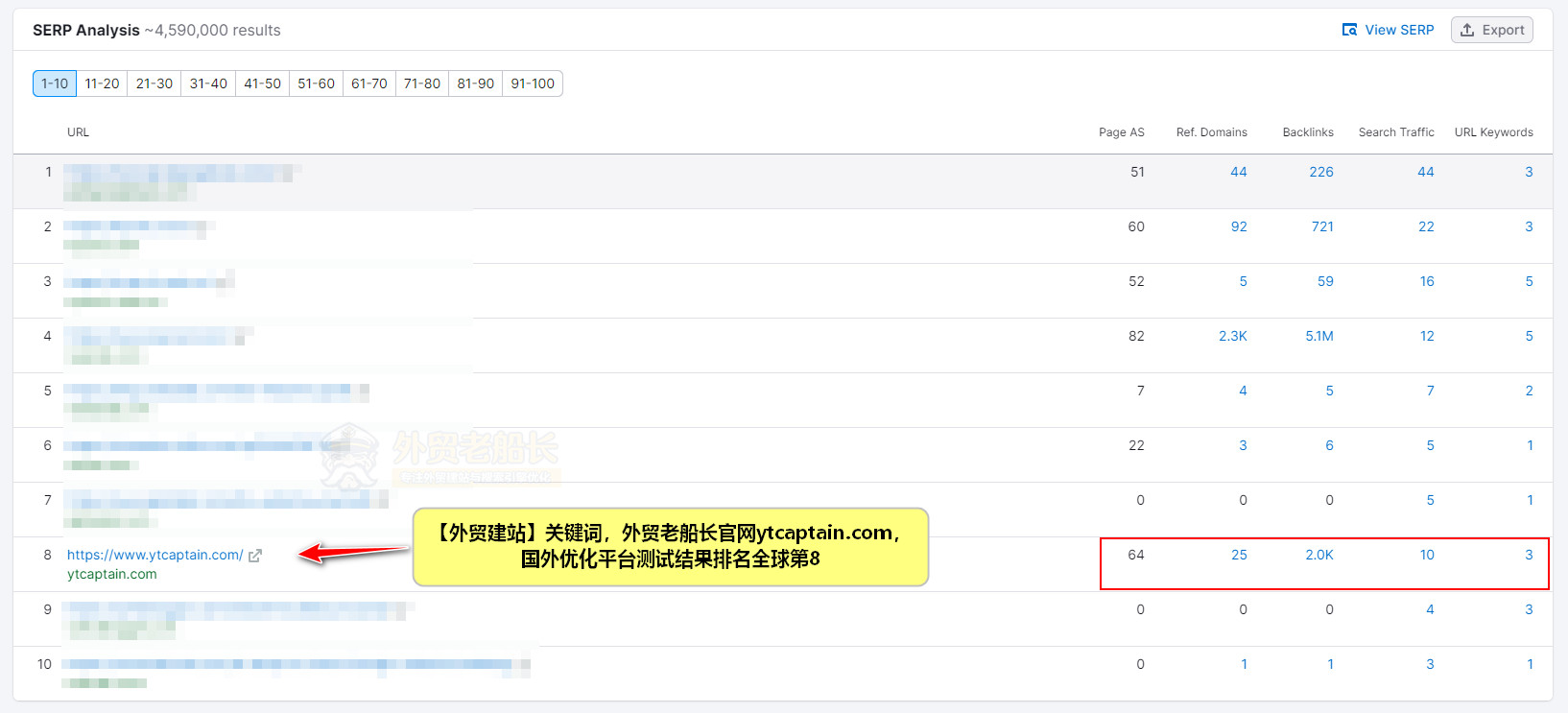This screenshot has width=1568, height=713.
Task: Switch to the 21-30 results tab
Action: [x=154, y=83]
